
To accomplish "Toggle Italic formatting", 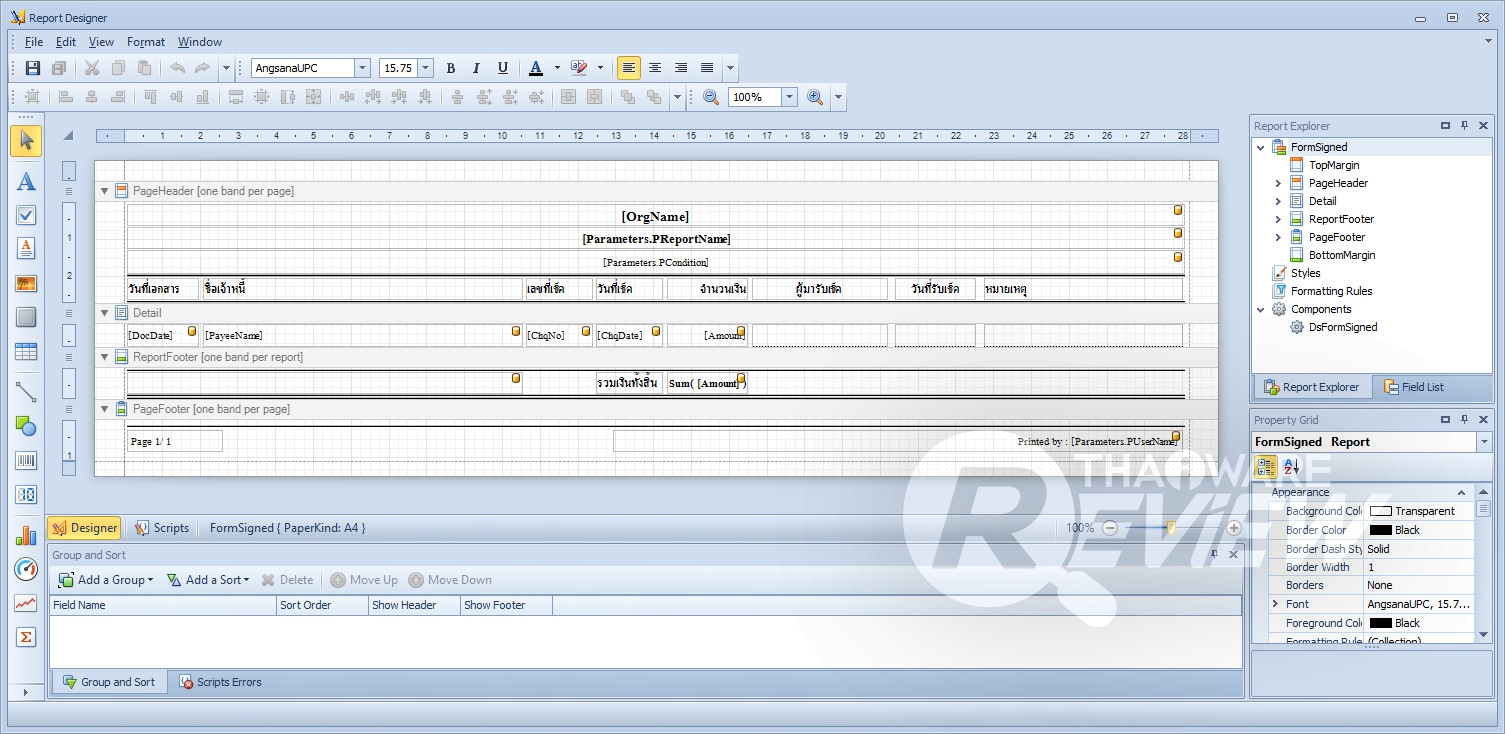I will [476, 68].
